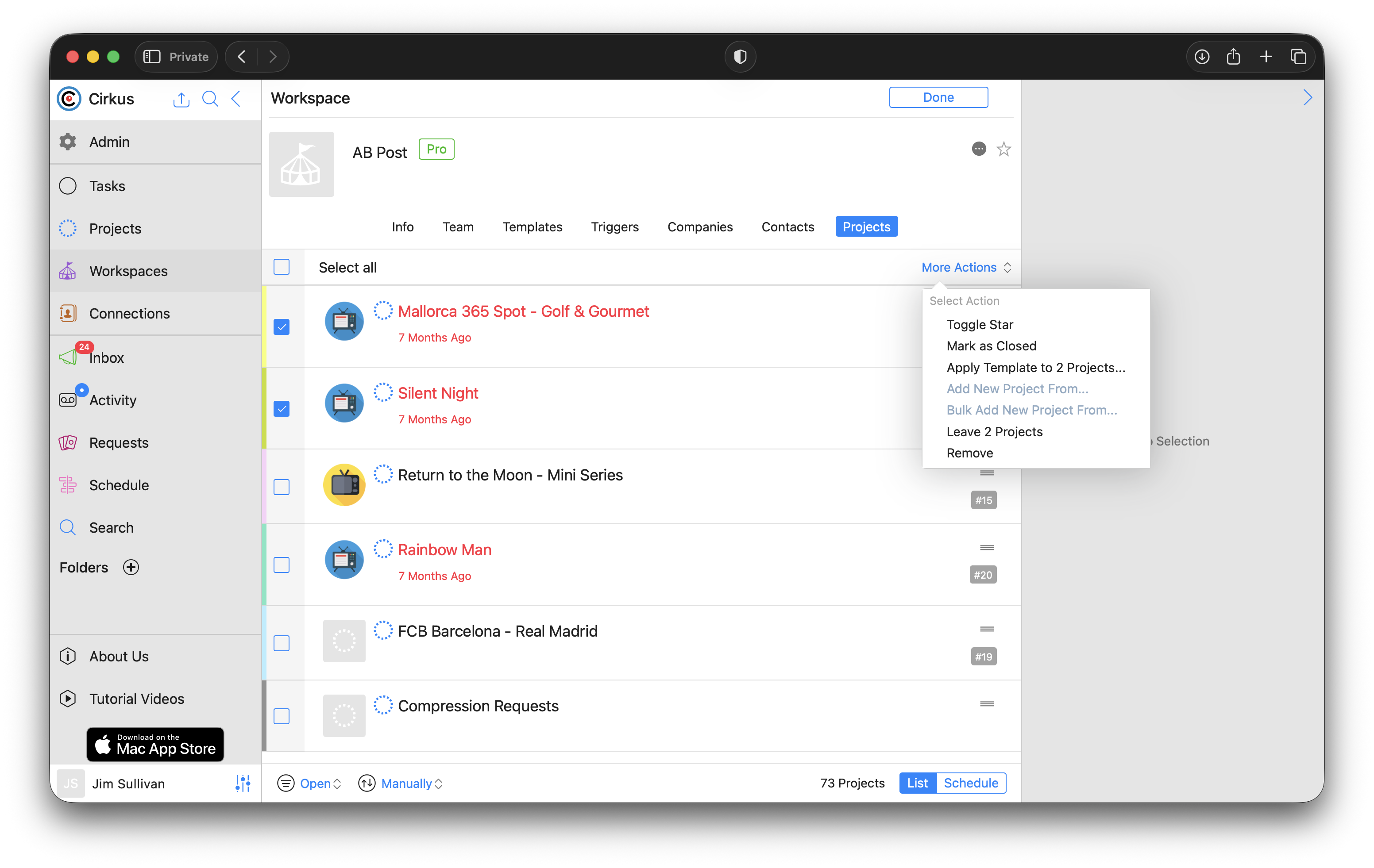Choose Mark as Closed from menu
Viewport: 1374px width, 868px height.
coord(991,346)
